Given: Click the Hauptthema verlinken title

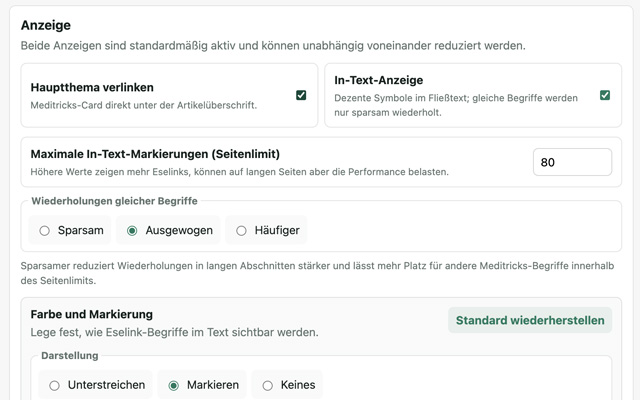Looking at the screenshot, I should click(92, 87).
